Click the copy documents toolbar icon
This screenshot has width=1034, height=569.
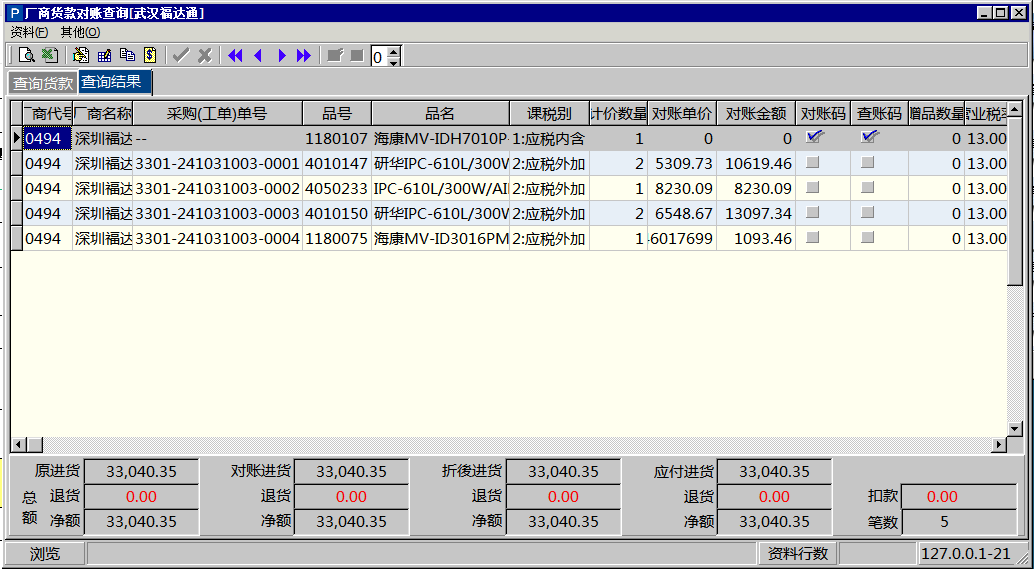pyautogui.click(x=127, y=56)
